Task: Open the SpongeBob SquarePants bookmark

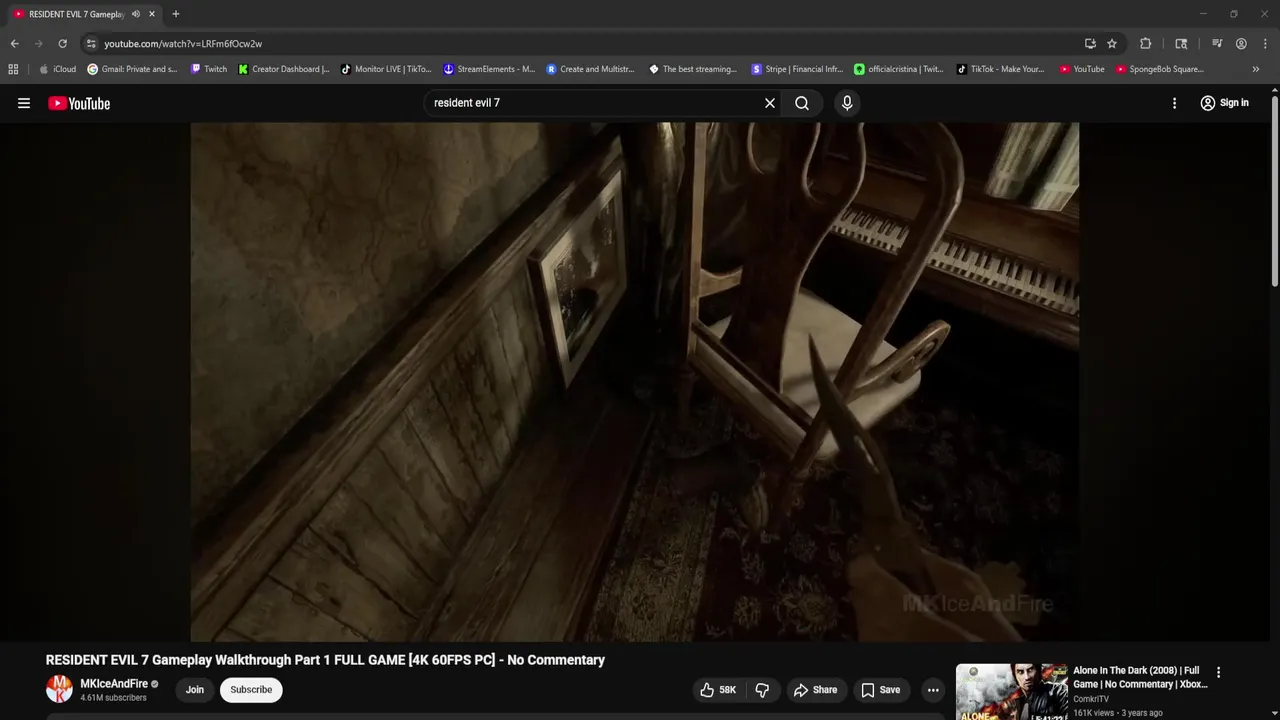Action: coord(1160,69)
